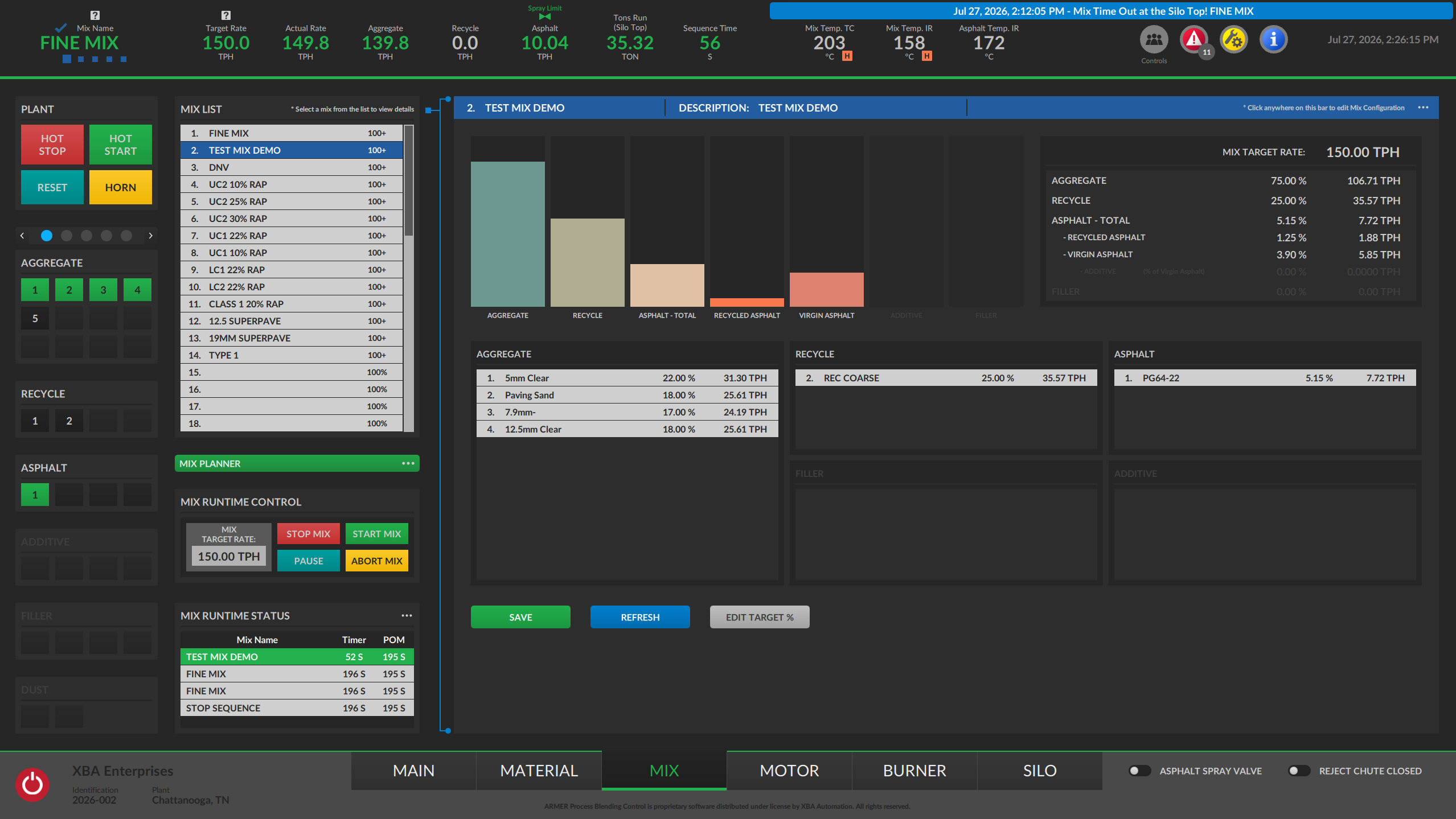Screen dimensions: 1456x819
Task: Toggle recycle feeder 1
Action: [x=35, y=421]
